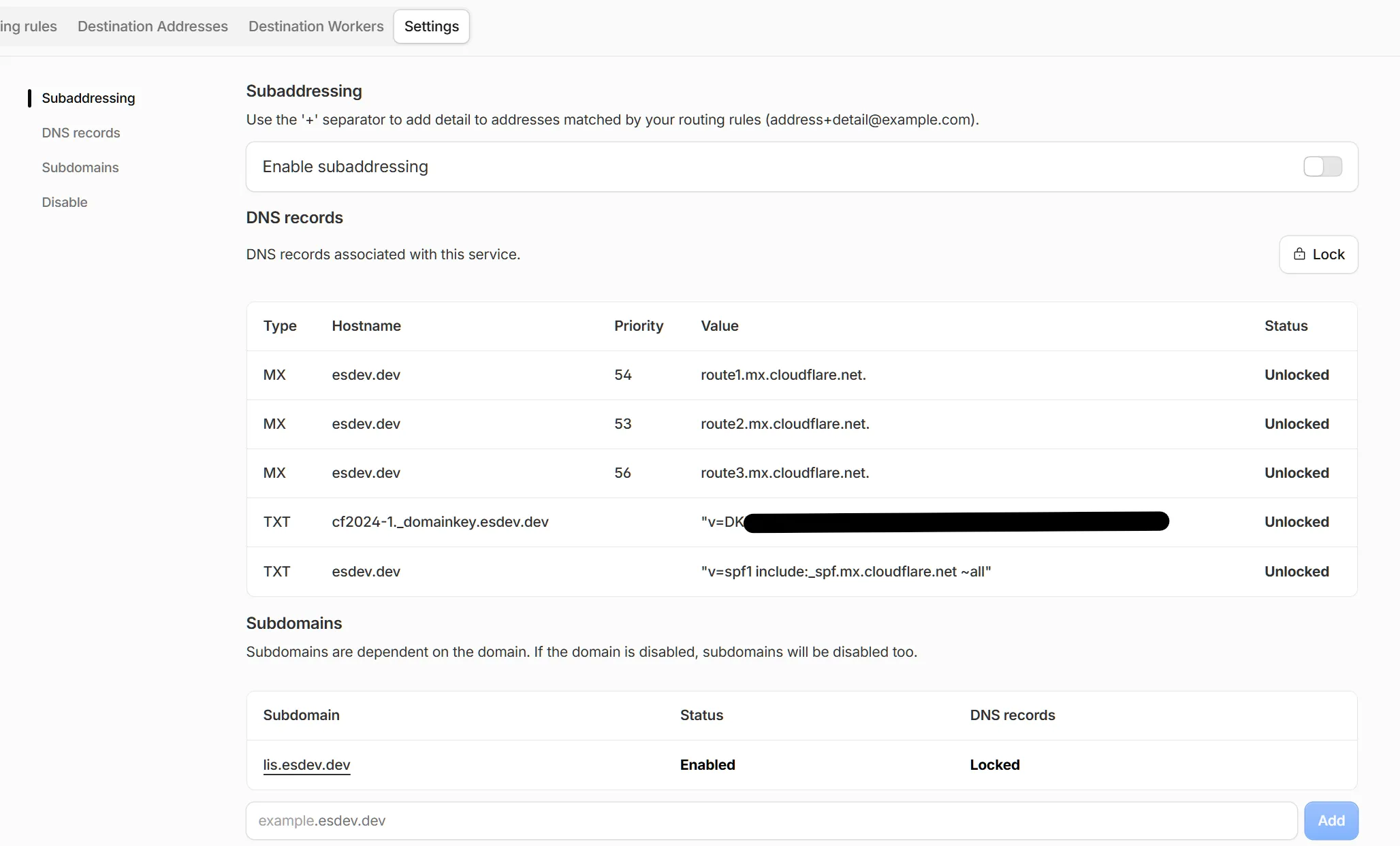Viewport: 1400px width, 846px height.
Task: Click priority value 56
Action: pos(622,473)
